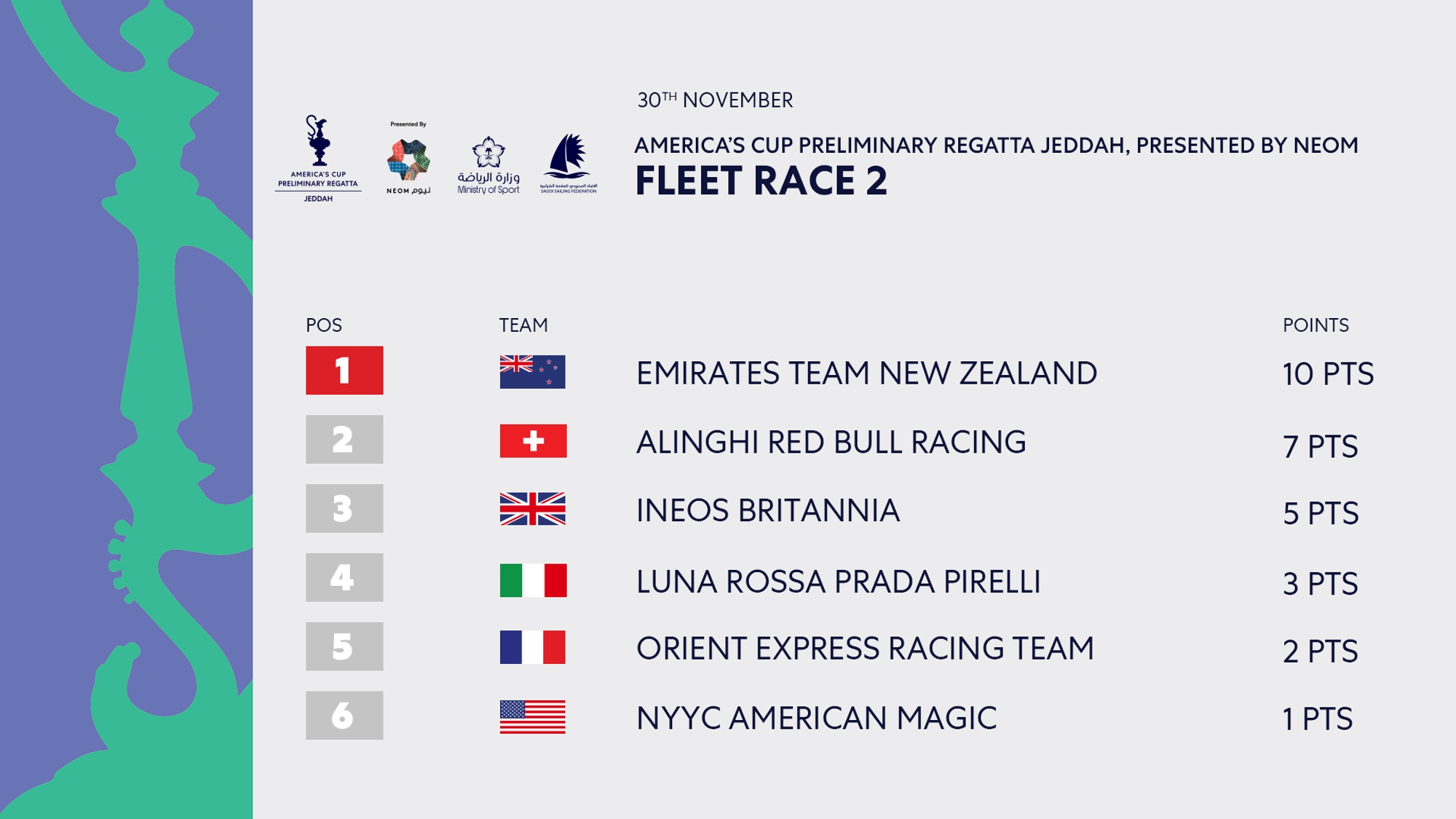This screenshot has width=1456, height=819.
Task: Click the Fleet Race 2 heading
Action: (761, 181)
